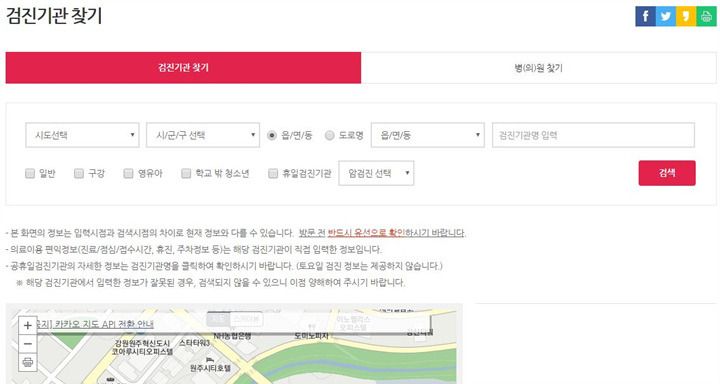This screenshot has height=384, width=720.
Task: Focus the 검진기관명 입력 text field
Action: pos(593,135)
